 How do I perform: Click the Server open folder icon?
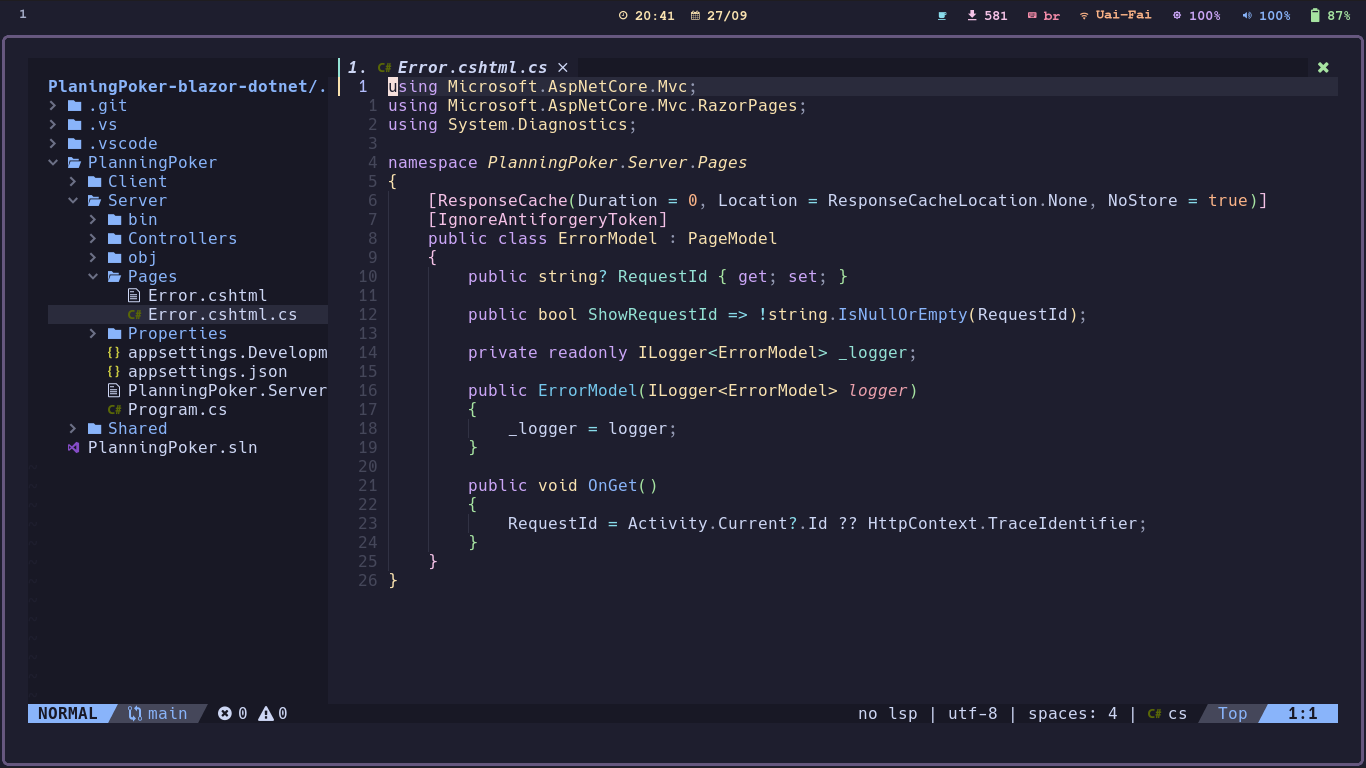(94, 201)
